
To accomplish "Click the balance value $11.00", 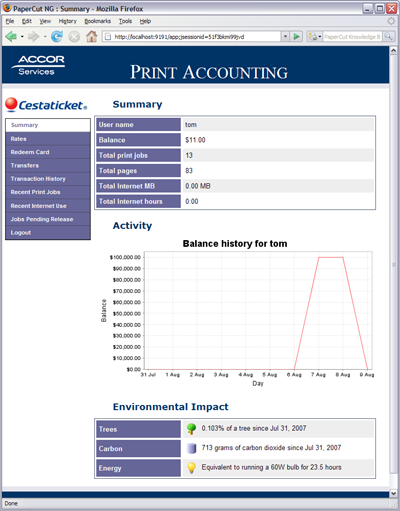I will (195, 140).
